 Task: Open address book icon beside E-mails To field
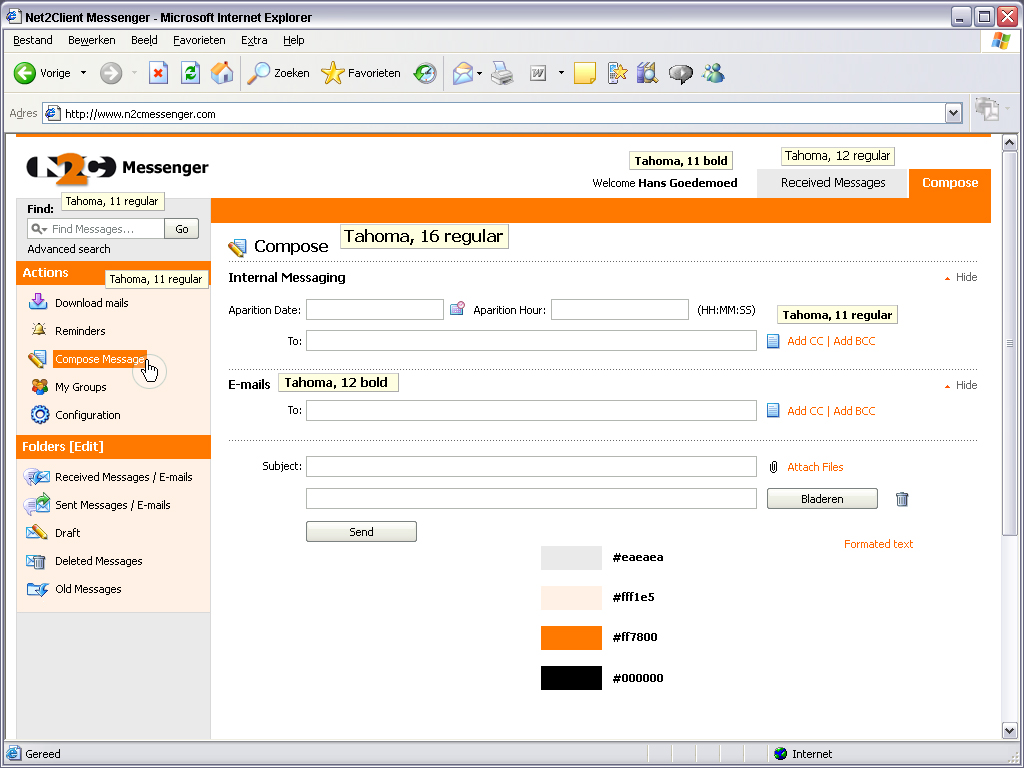coord(773,410)
